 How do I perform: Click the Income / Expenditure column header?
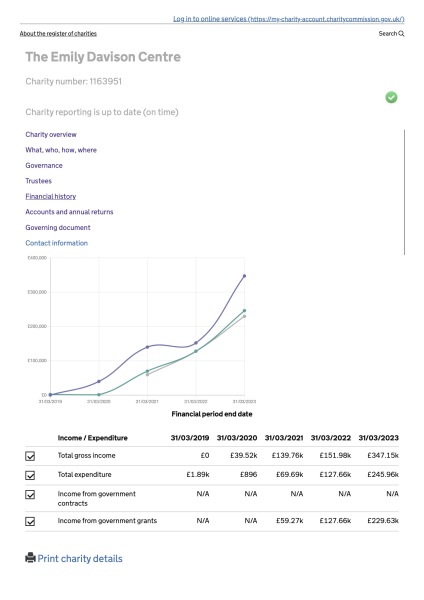(x=93, y=438)
